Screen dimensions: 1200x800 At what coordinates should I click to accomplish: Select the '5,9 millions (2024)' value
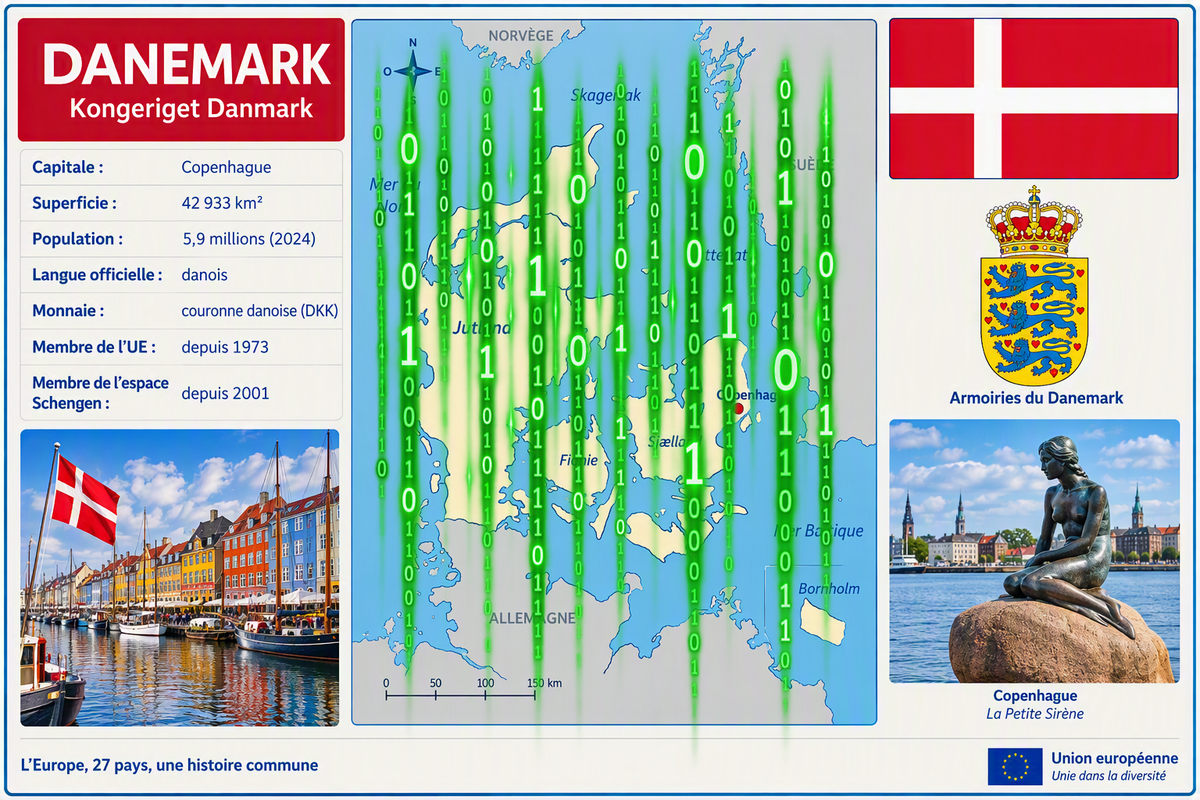coord(249,239)
